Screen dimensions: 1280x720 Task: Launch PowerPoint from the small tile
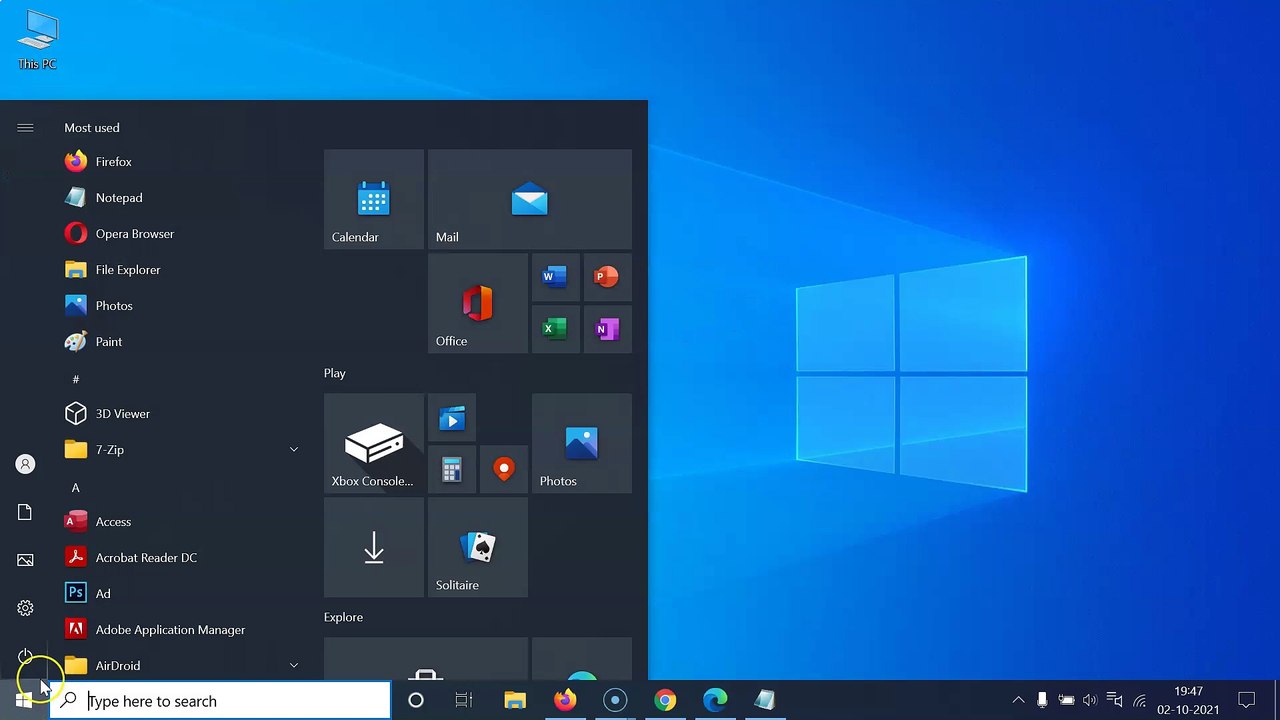607,277
